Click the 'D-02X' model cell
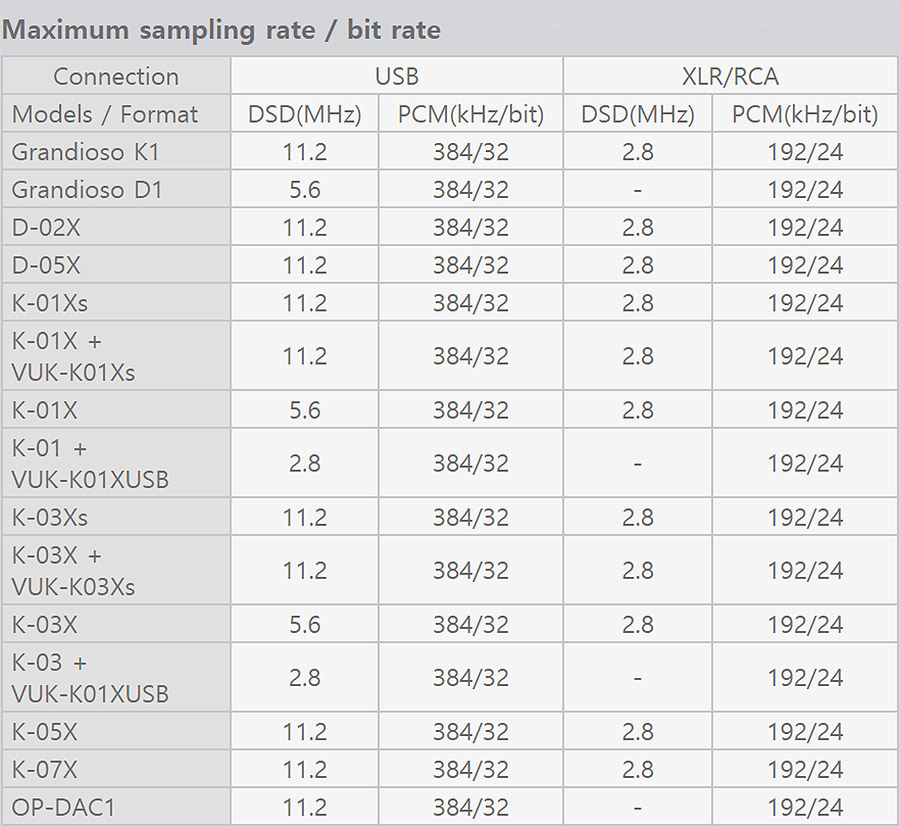This screenshot has height=827, width=900. tap(46, 228)
